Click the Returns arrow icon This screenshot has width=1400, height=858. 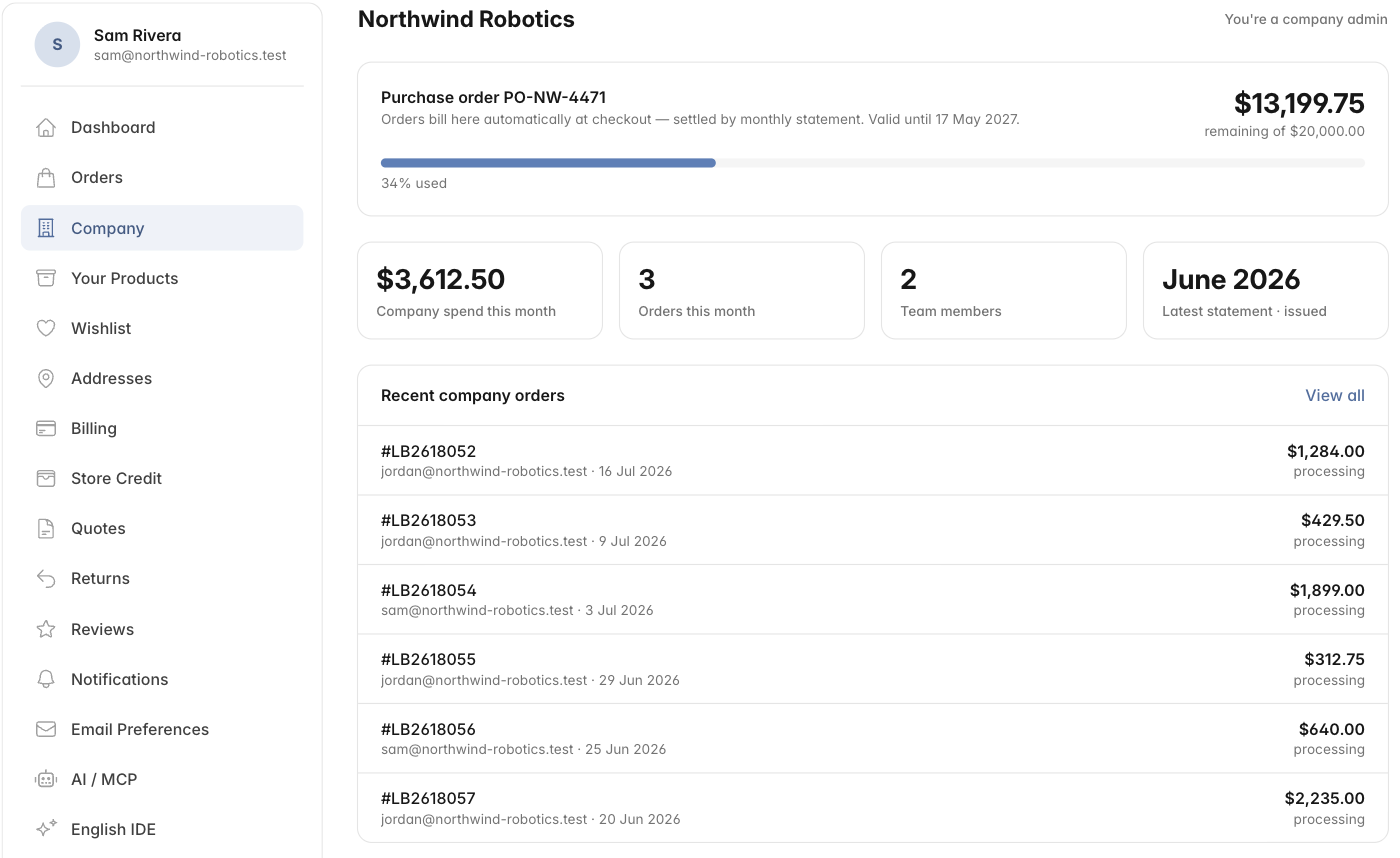[x=45, y=578]
